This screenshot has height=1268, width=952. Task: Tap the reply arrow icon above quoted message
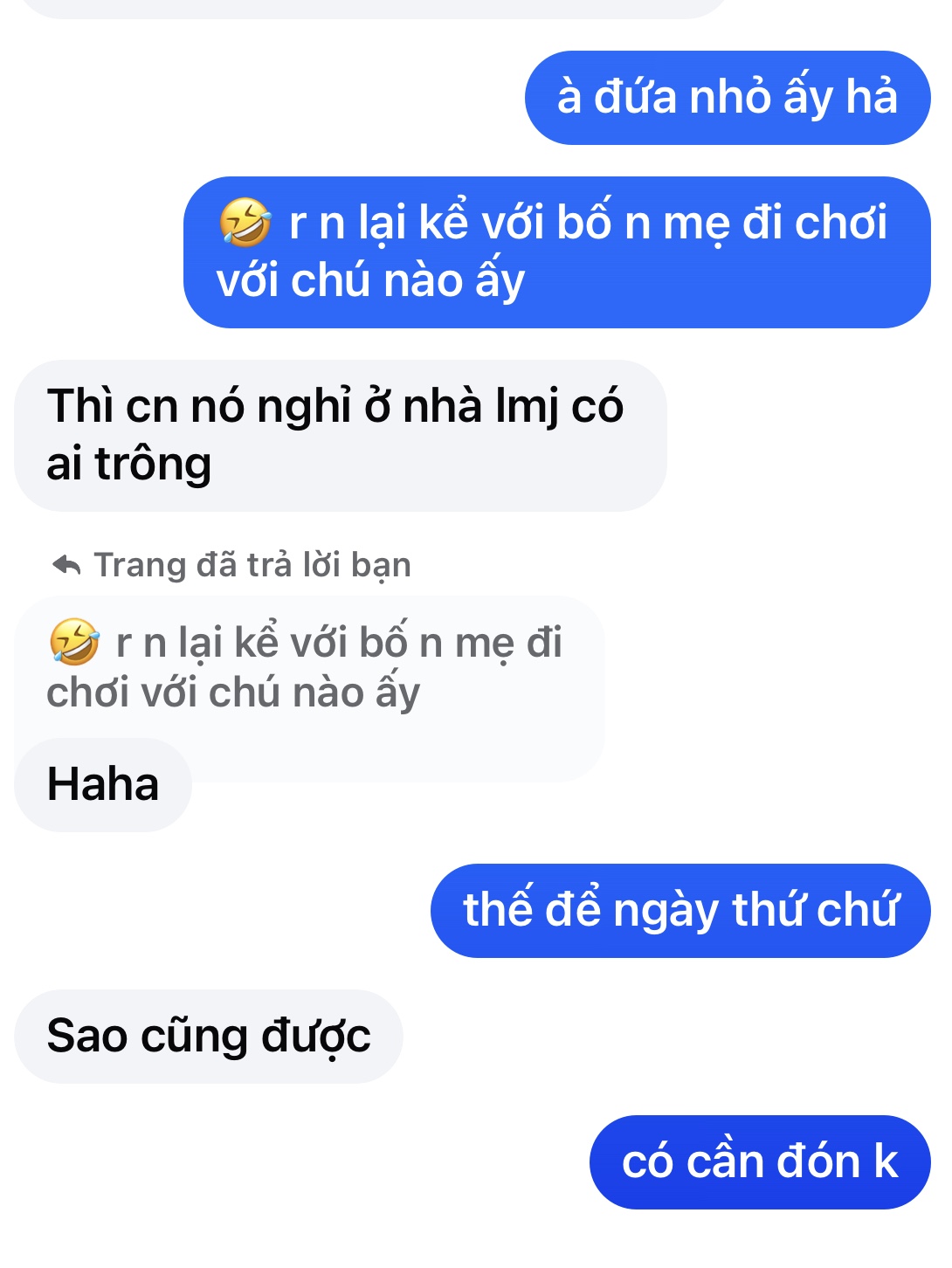(66, 565)
